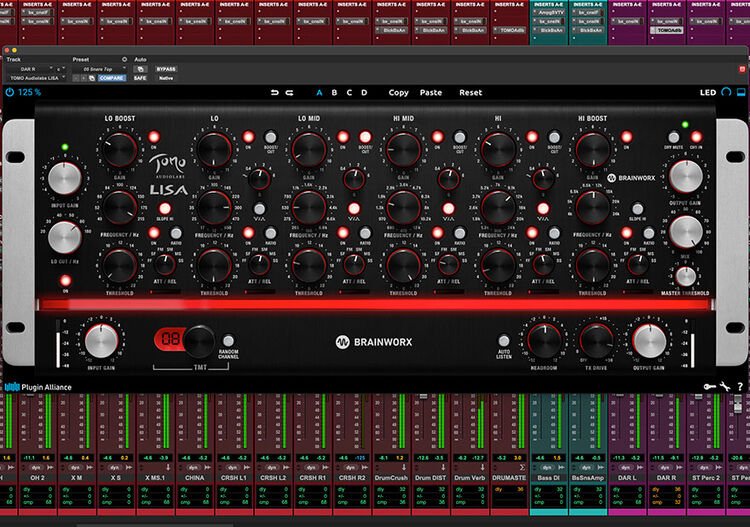Toggle the HI MID Boost/Cut switch
Image resolution: width=750 pixels, height=527 pixels.
(x=460, y=137)
